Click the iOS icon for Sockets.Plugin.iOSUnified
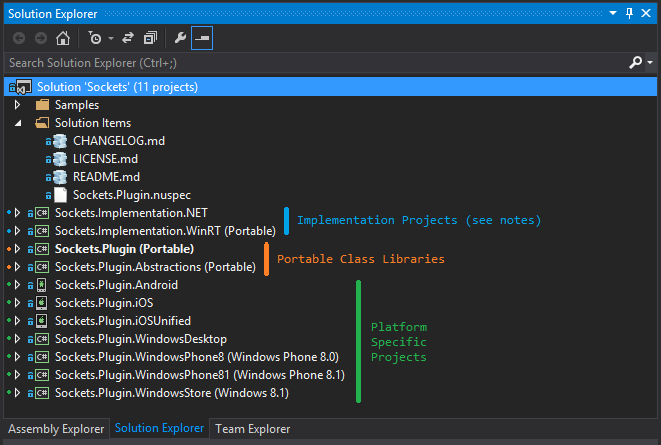This screenshot has height=445, width=661. coord(41,322)
